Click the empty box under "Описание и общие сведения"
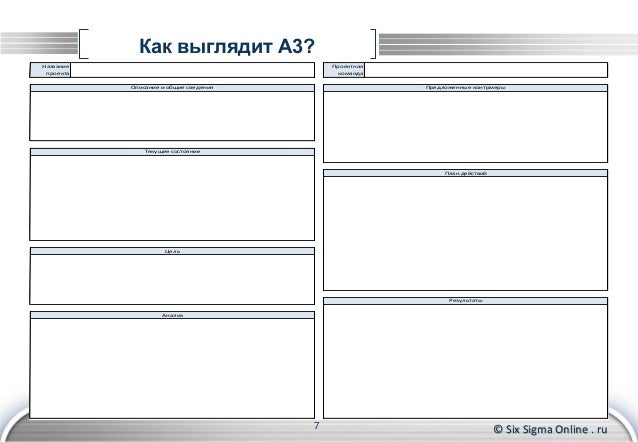The width and height of the screenshot is (638, 442). click(x=172, y=116)
